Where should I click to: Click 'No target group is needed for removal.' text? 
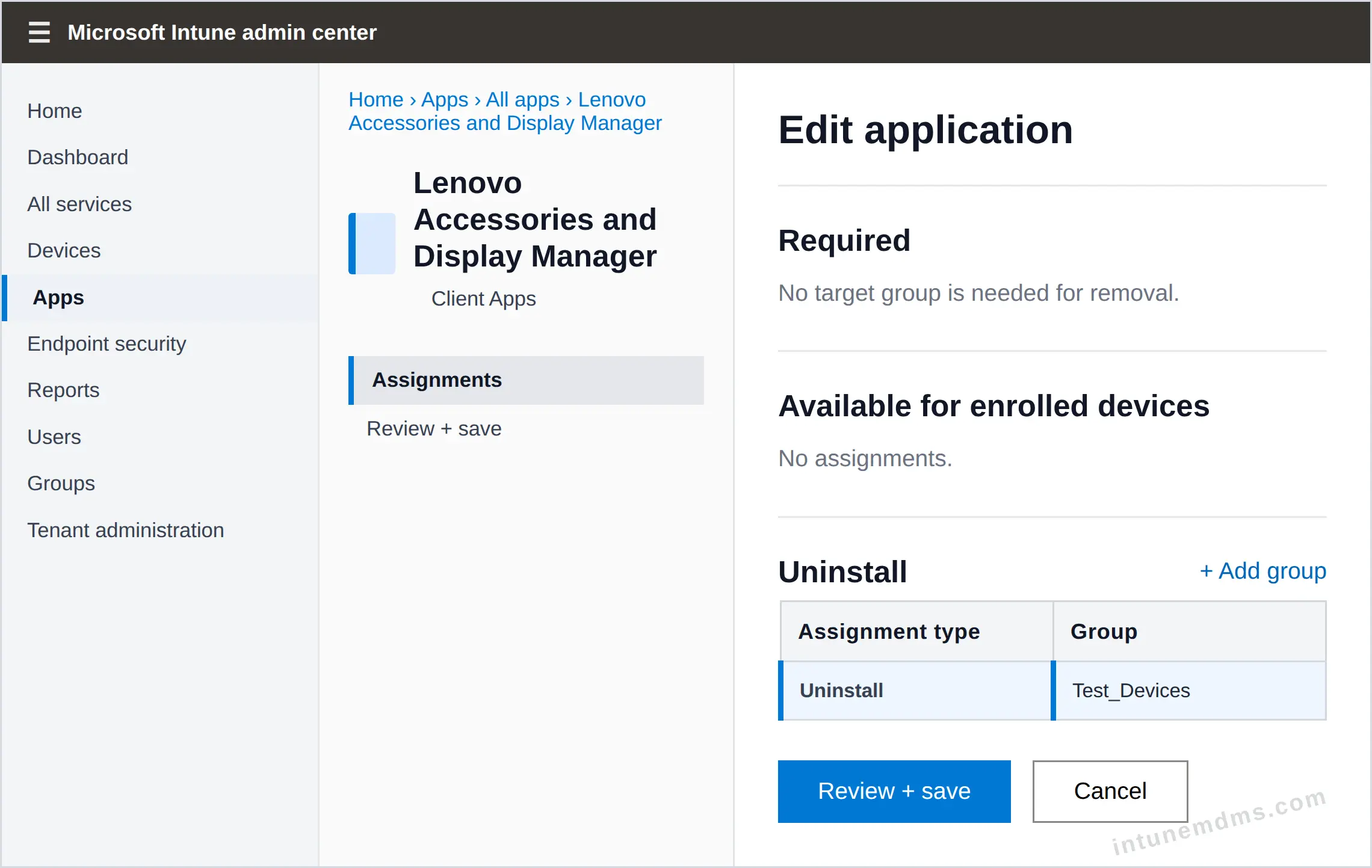(x=978, y=293)
